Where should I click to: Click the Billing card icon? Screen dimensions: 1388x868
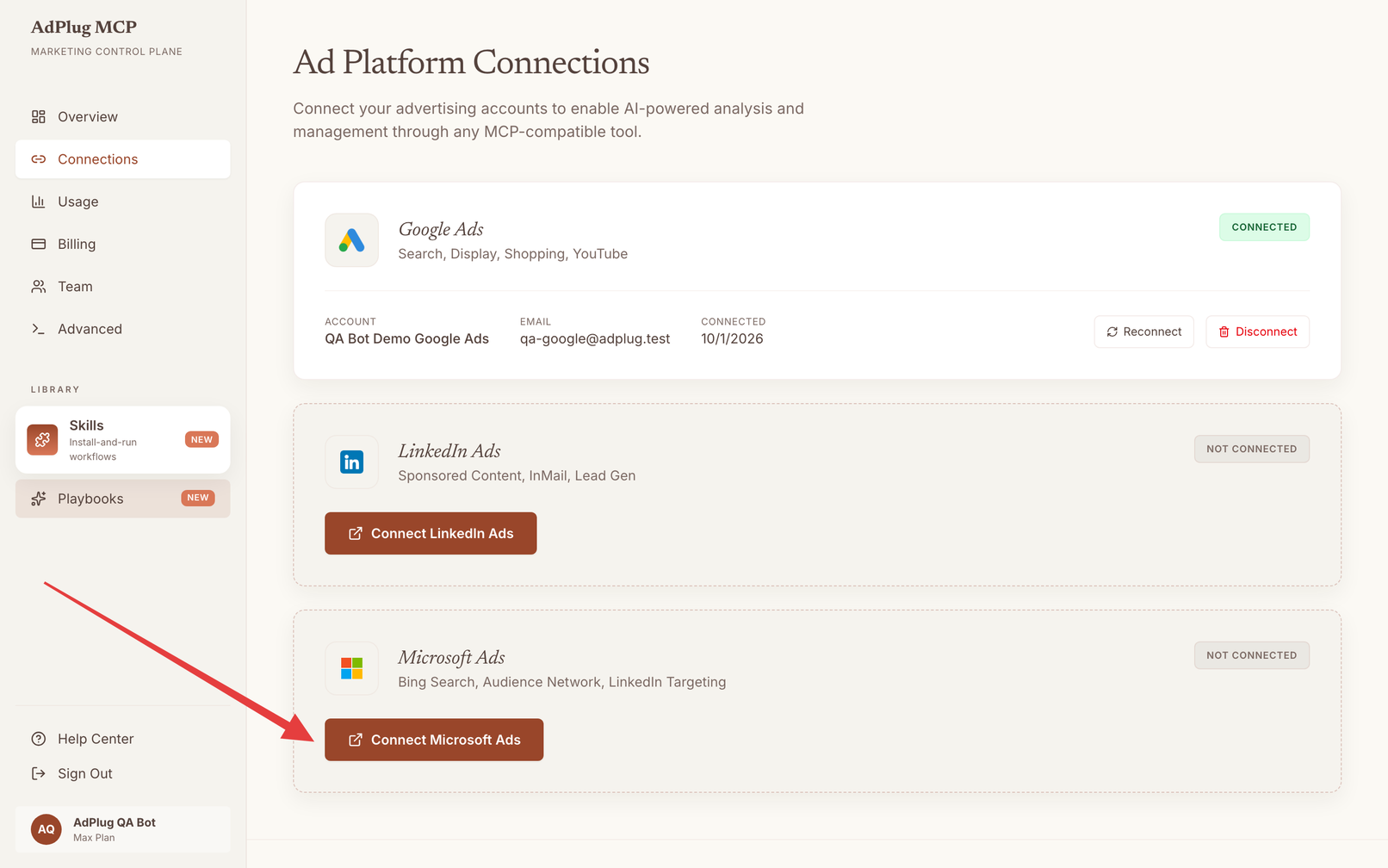[39, 244]
